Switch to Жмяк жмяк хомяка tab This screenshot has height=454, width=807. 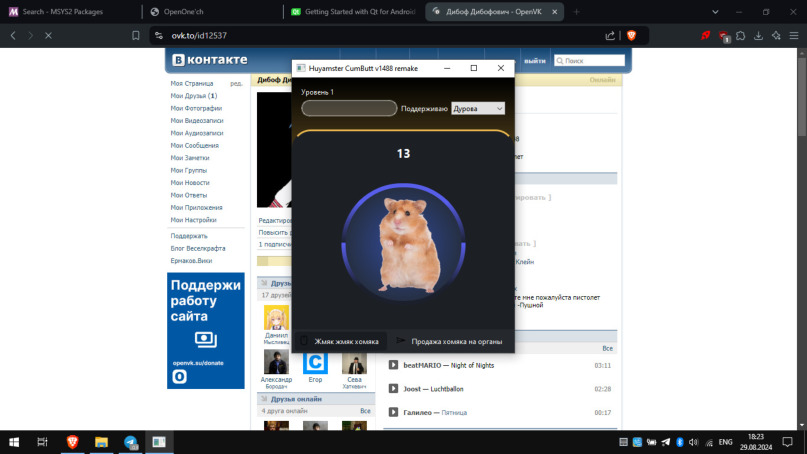pos(340,341)
